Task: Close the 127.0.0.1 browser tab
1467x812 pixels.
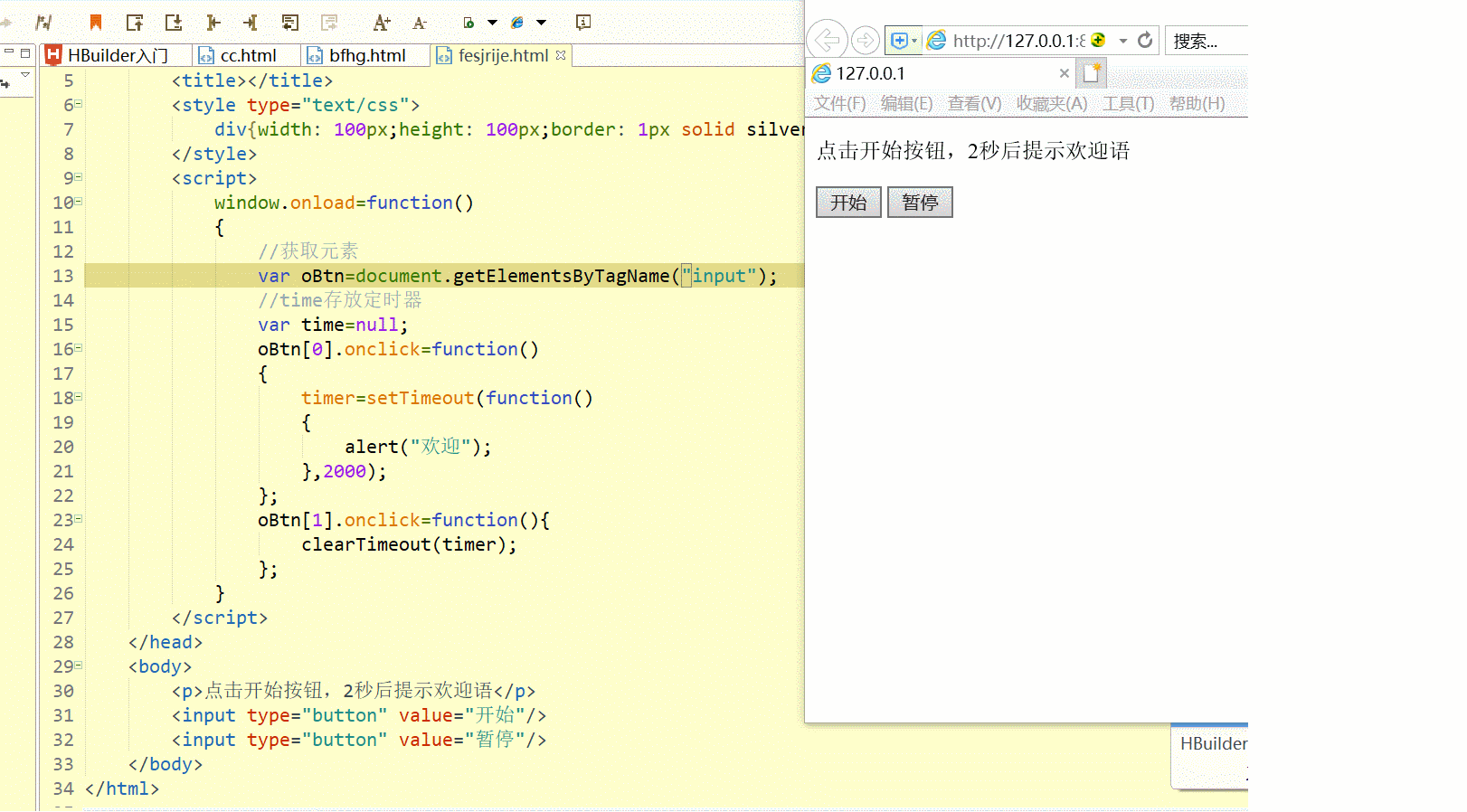Action: (x=1065, y=73)
